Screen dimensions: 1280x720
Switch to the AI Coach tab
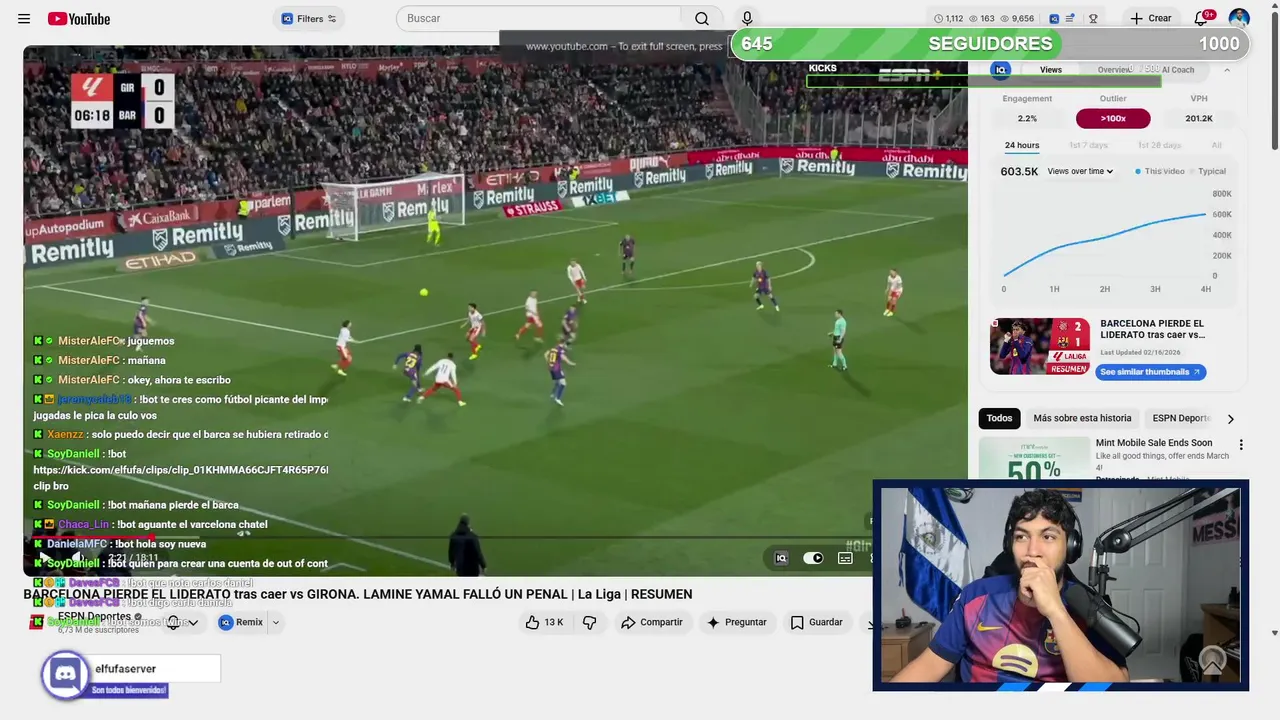(x=1177, y=70)
